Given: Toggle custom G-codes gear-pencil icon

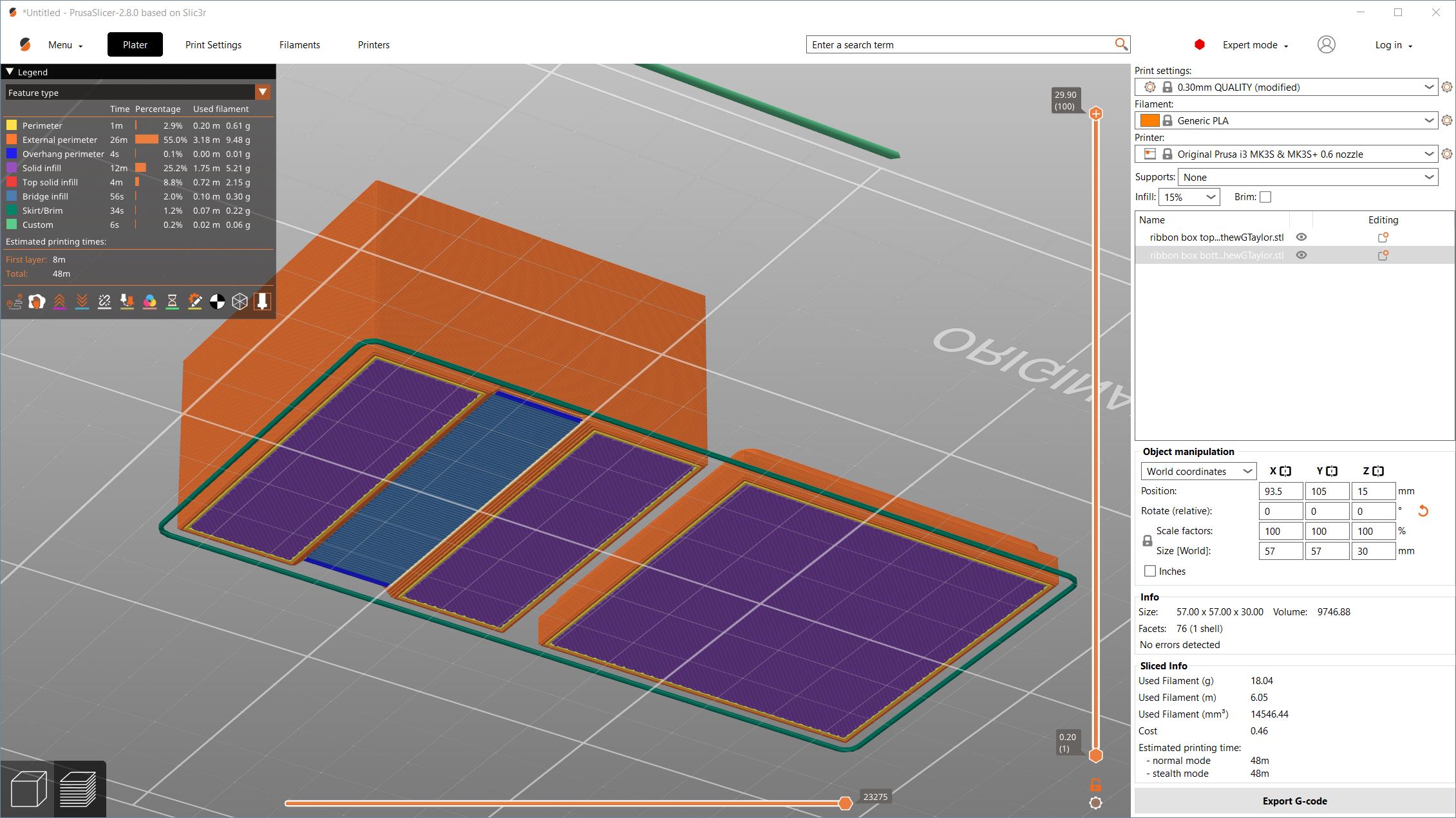Looking at the screenshot, I should click(194, 301).
